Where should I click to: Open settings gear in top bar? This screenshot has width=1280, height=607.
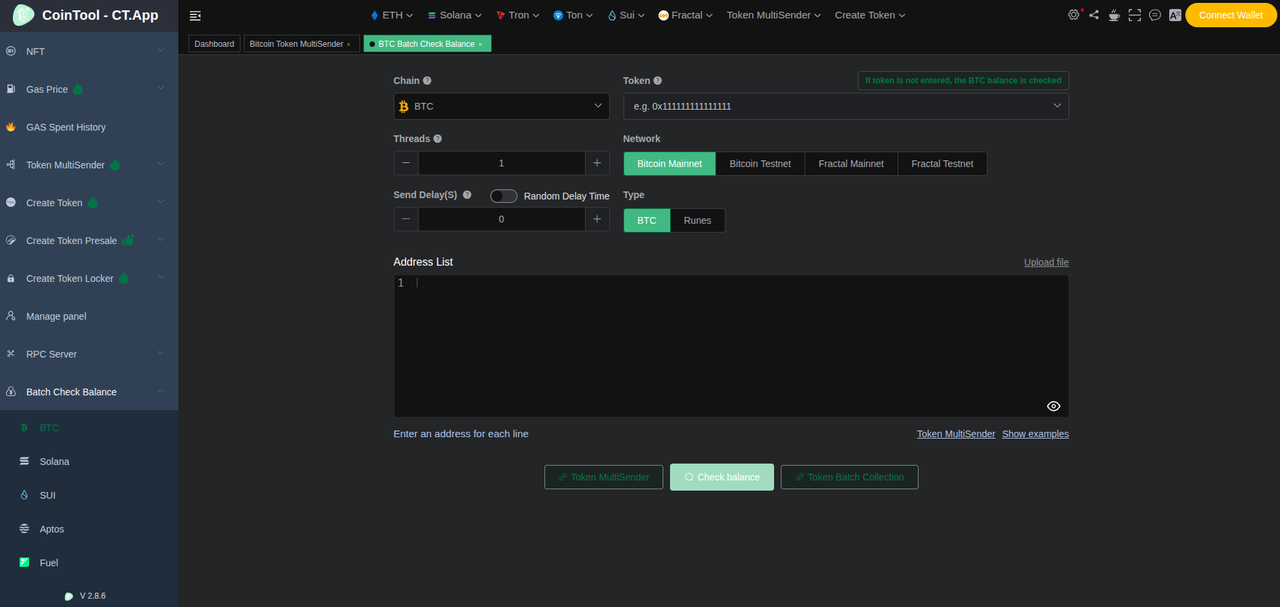click(1074, 15)
